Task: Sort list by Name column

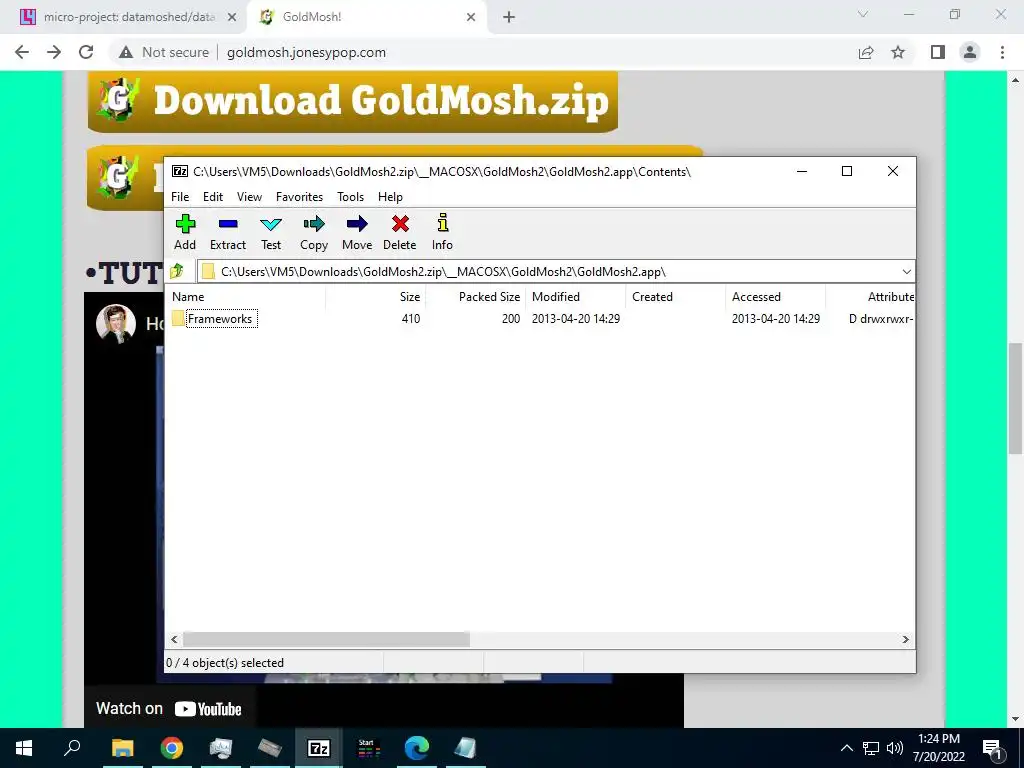Action: click(x=247, y=296)
